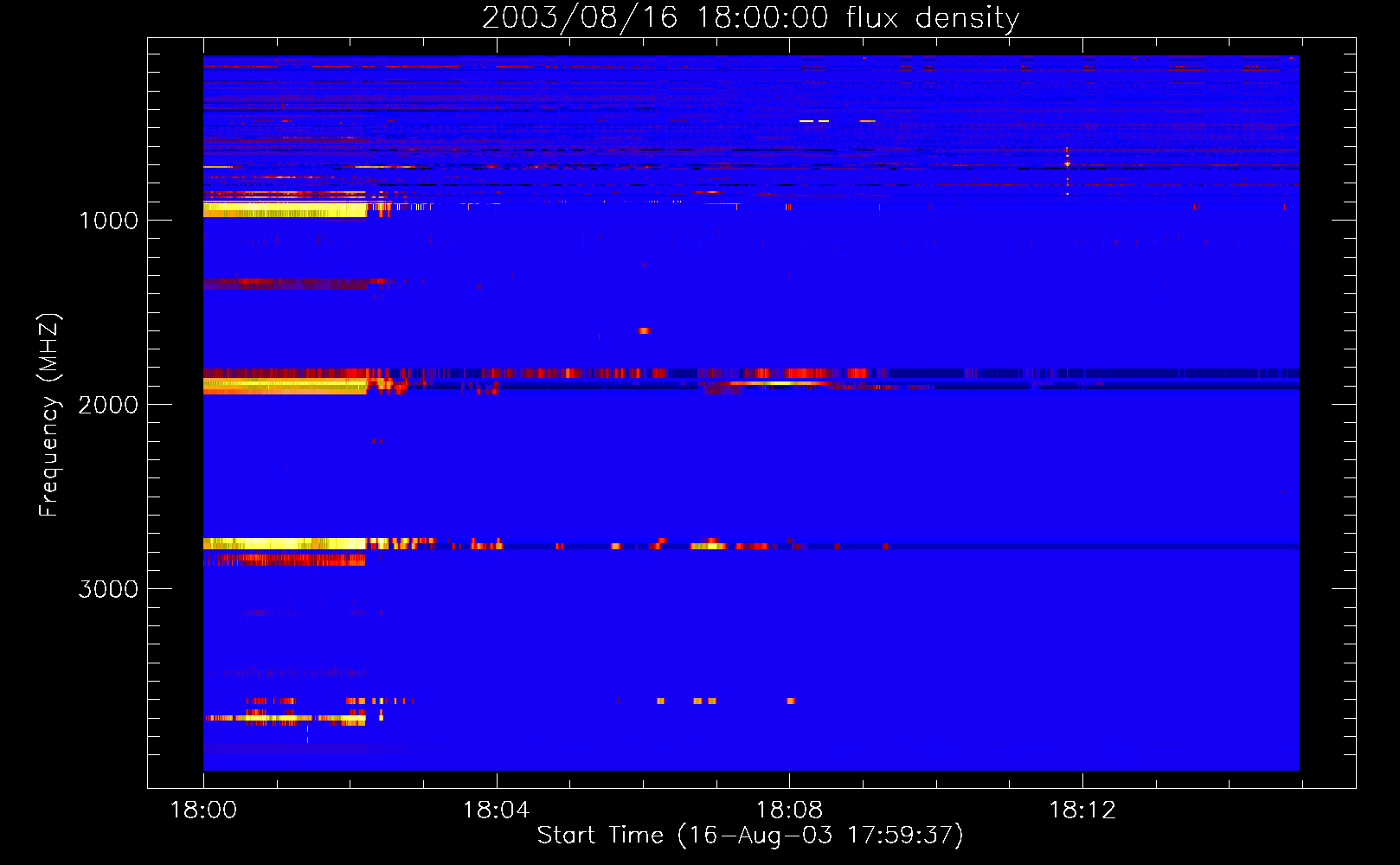Click the plot title '2003/08/16 18:00:00 flux density'
The image size is (1400, 865).
coord(750,18)
